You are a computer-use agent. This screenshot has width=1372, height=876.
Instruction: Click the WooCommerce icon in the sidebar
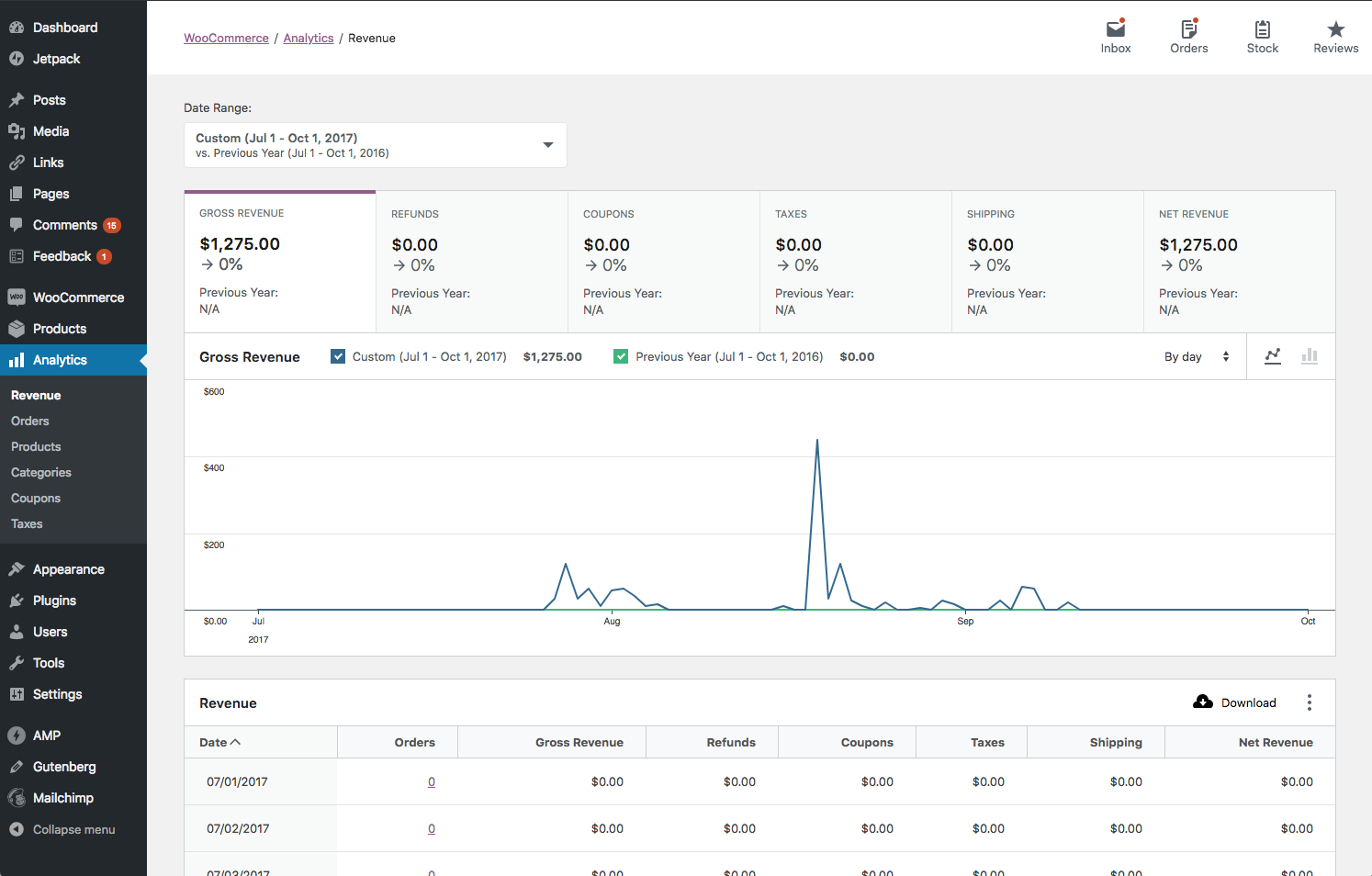click(16, 297)
